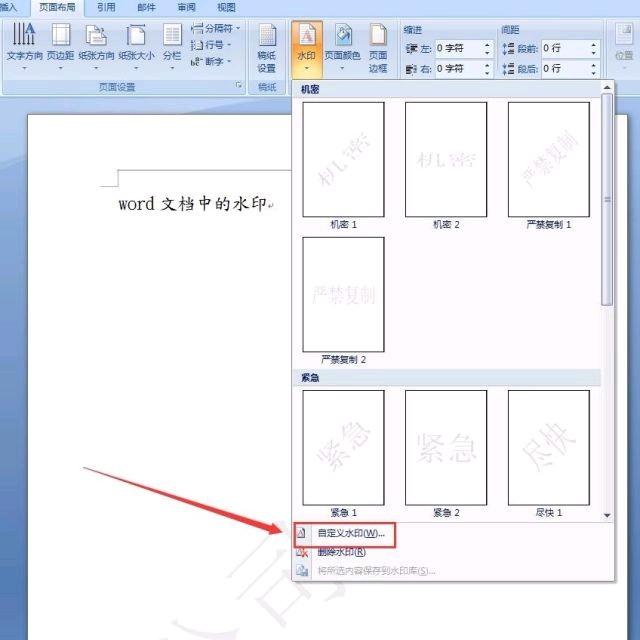Click the 'word 文档中的水印' document text
The width and height of the screenshot is (640, 640).
point(193,203)
